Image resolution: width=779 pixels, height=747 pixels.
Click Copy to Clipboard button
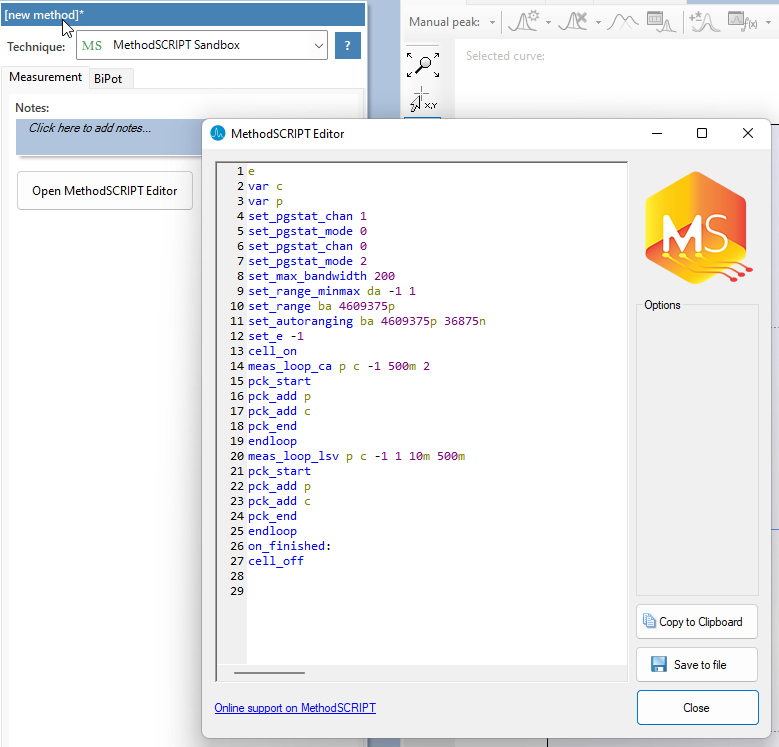point(697,622)
